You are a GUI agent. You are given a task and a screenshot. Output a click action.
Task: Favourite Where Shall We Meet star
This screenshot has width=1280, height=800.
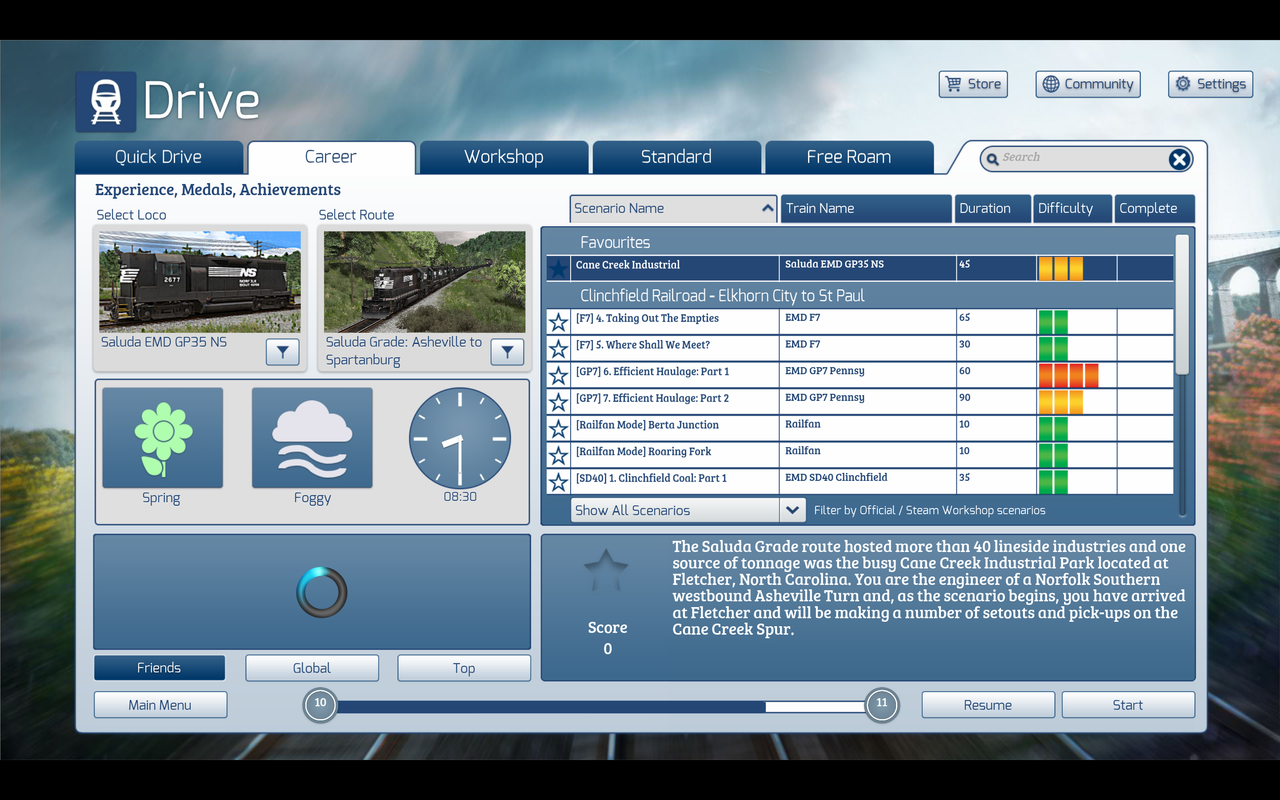[558, 349]
